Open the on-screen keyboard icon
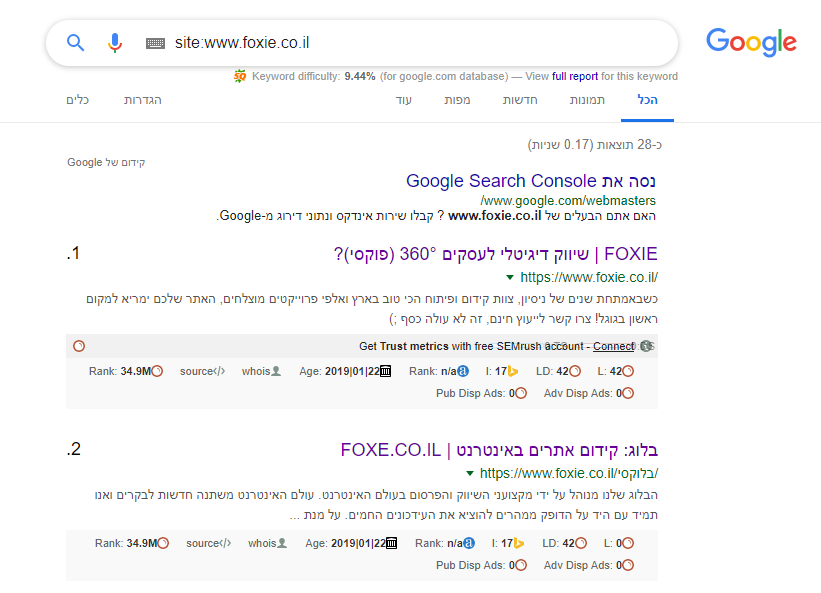Image resolution: width=821 pixels, height=593 pixels. [x=155, y=43]
